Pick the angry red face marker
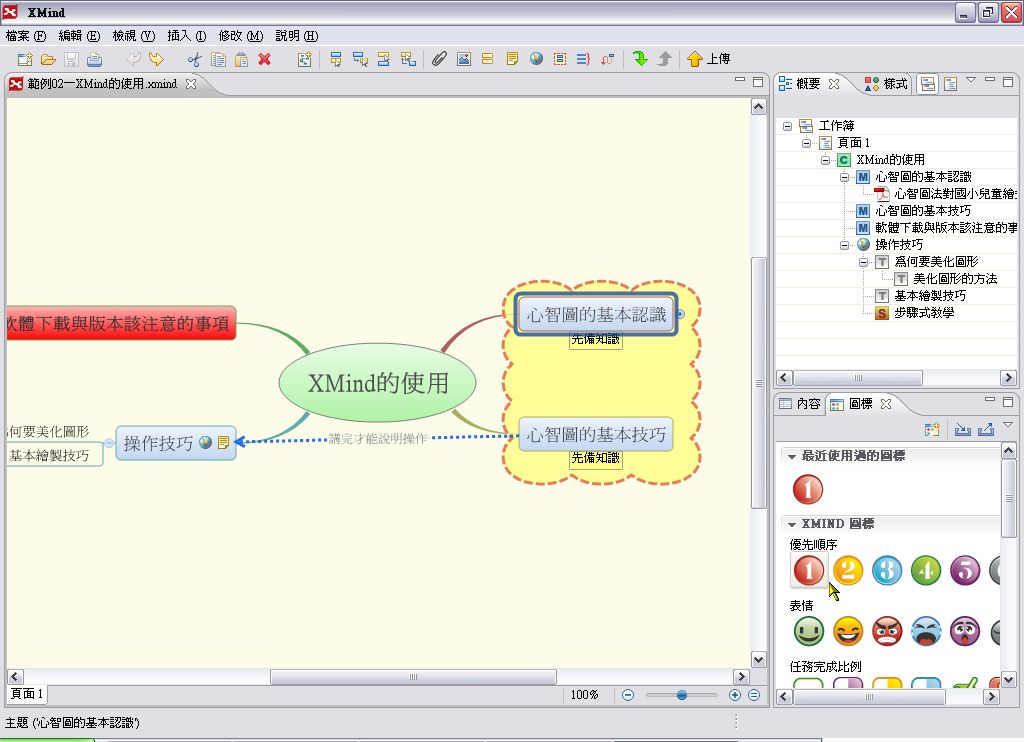Screen dimensions: 1024x742 click(887, 631)
